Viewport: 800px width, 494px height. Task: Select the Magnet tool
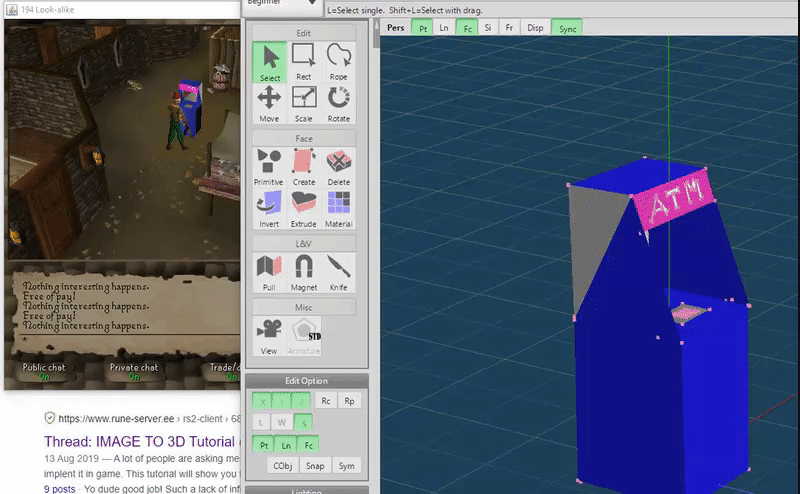tap(304, 273)
